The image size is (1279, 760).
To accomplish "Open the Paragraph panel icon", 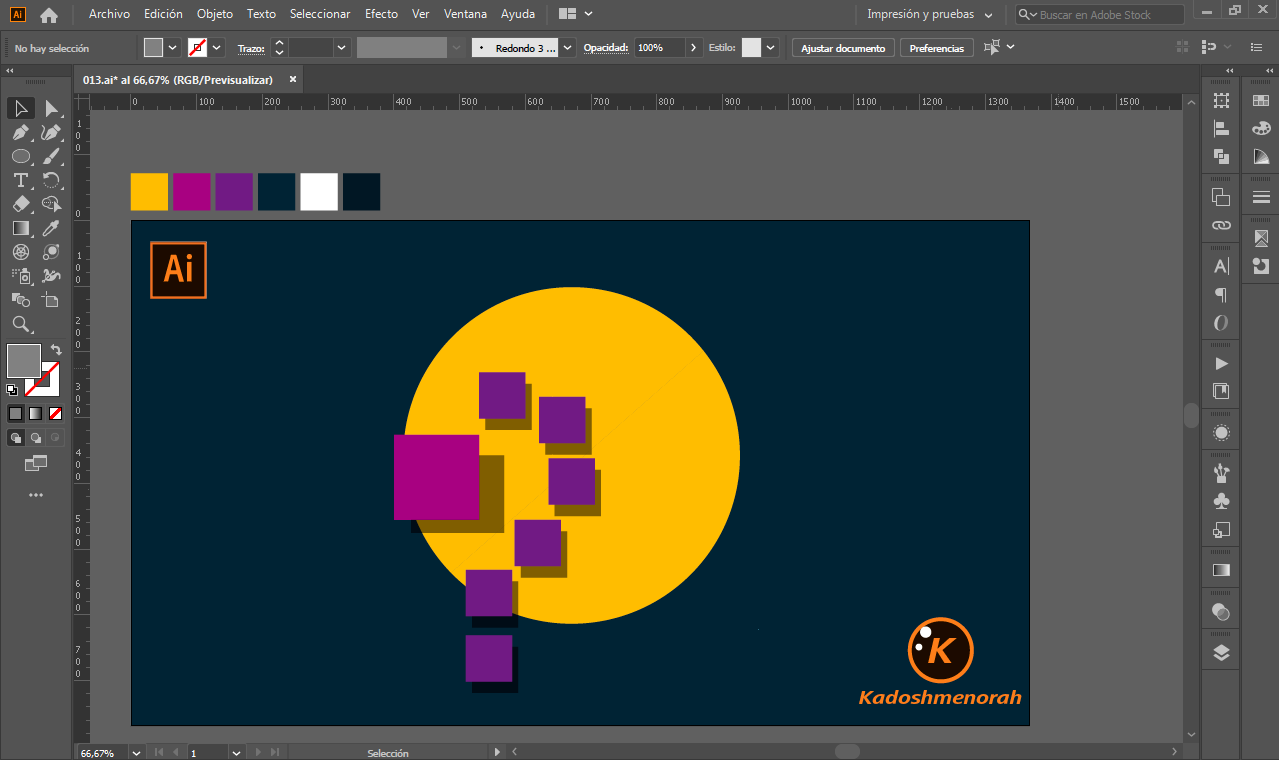I will [1221, 294].
